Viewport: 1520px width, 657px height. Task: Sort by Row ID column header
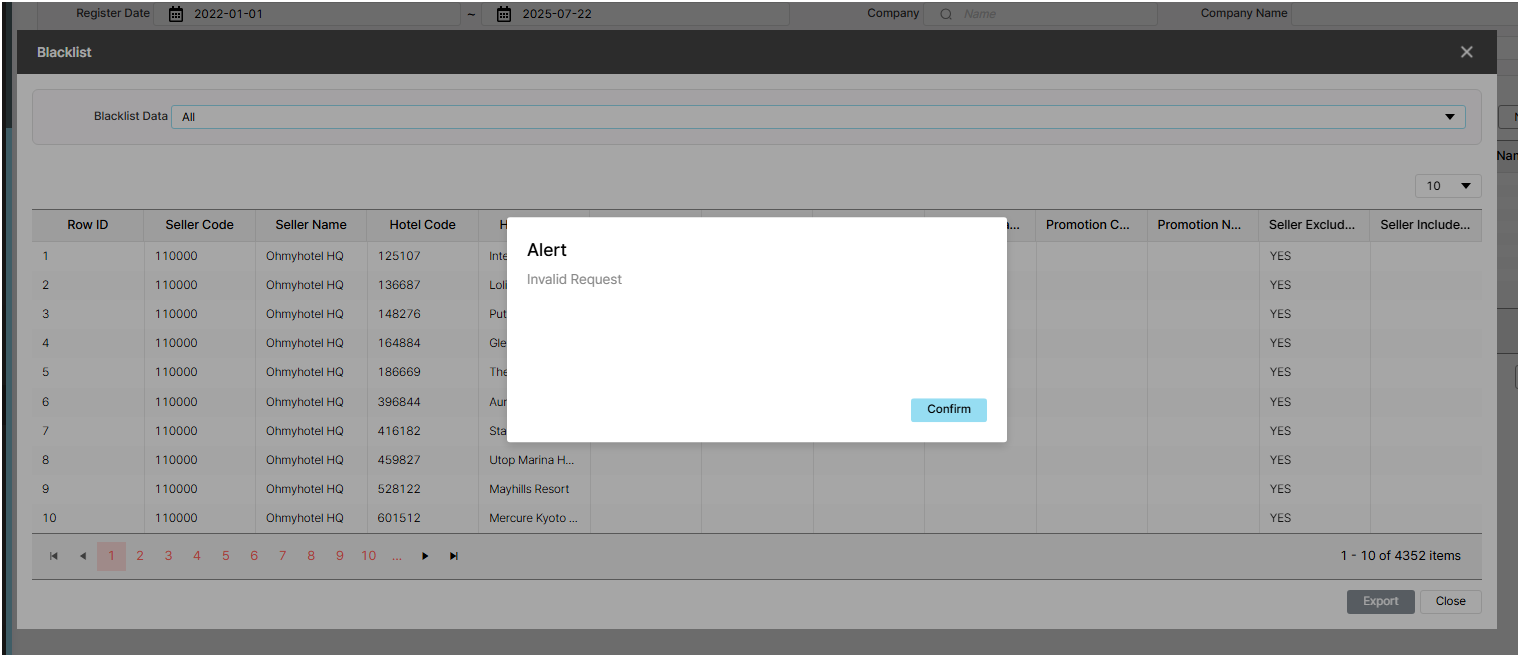click(x=88, y=225)
